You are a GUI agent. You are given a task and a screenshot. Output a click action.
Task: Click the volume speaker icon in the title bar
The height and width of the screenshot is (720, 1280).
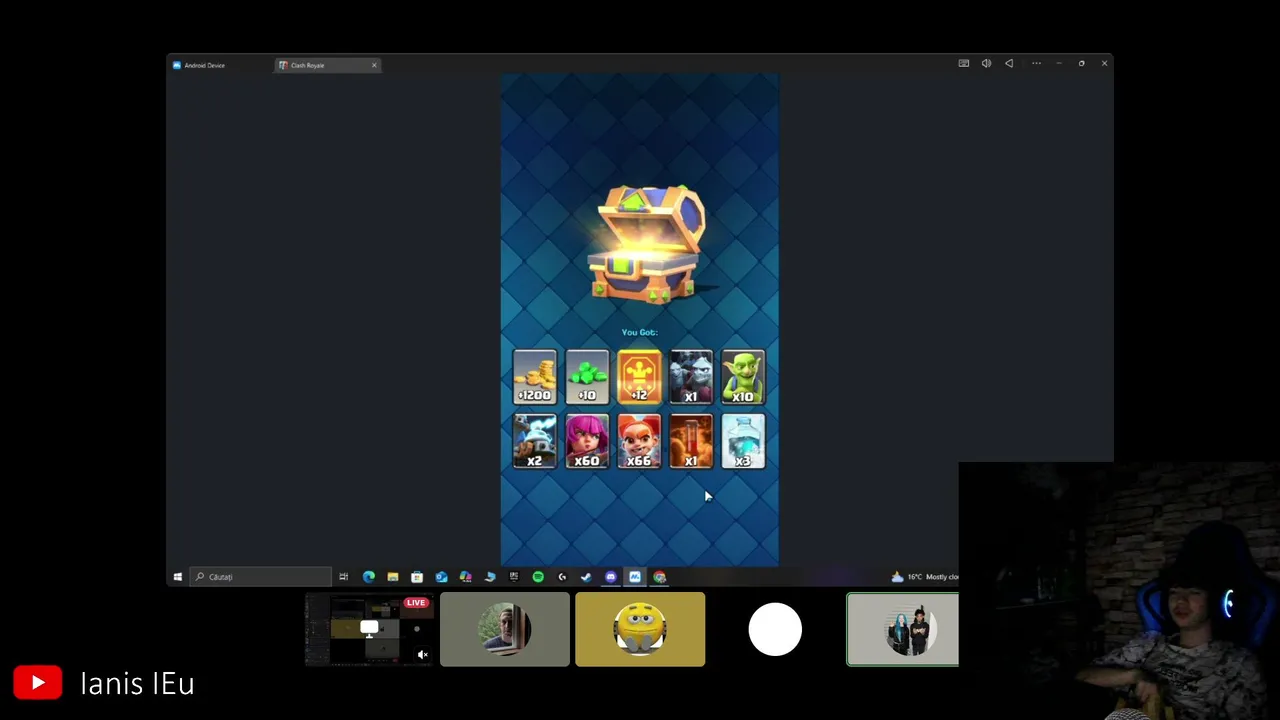click(x=986, y=64)
